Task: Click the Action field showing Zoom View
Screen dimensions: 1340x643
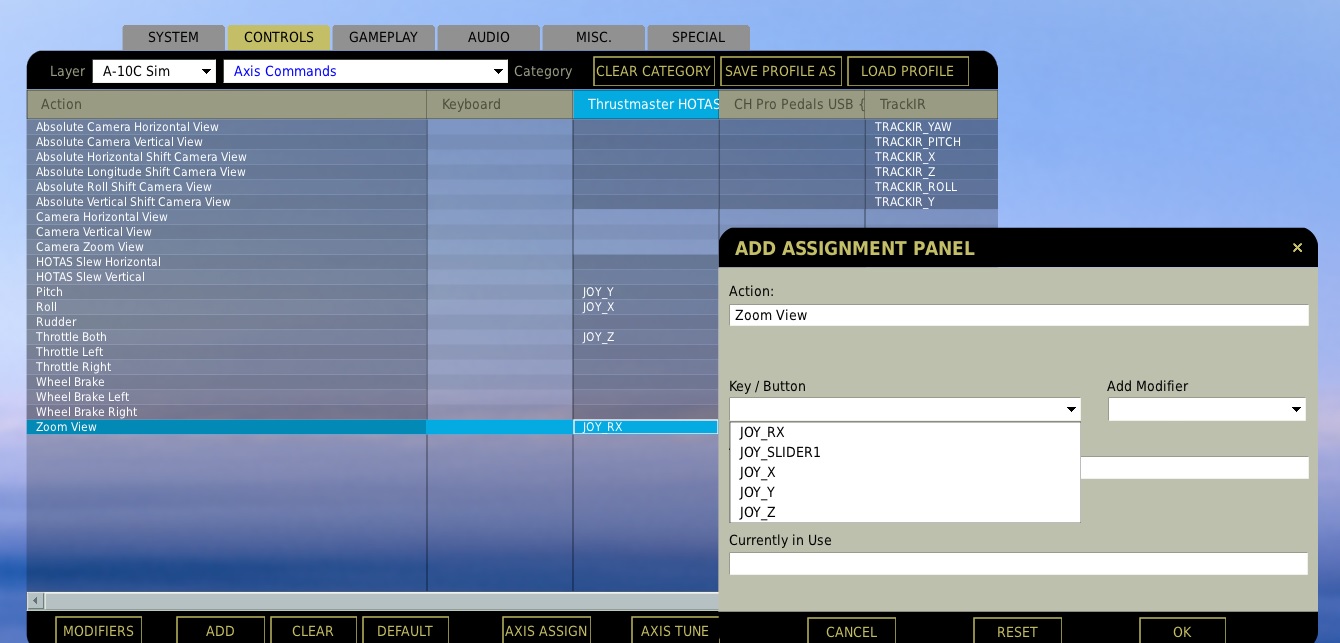Action: tap(1018, 315)
